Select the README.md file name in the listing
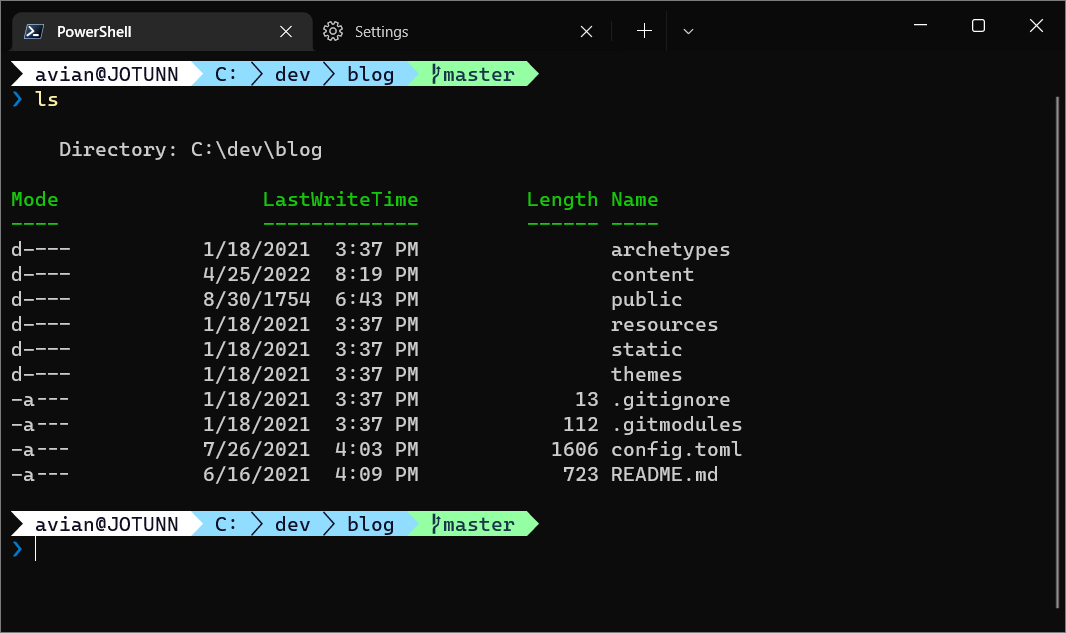The height and width of the screenshot is (633, 1066). coord(664,474)
